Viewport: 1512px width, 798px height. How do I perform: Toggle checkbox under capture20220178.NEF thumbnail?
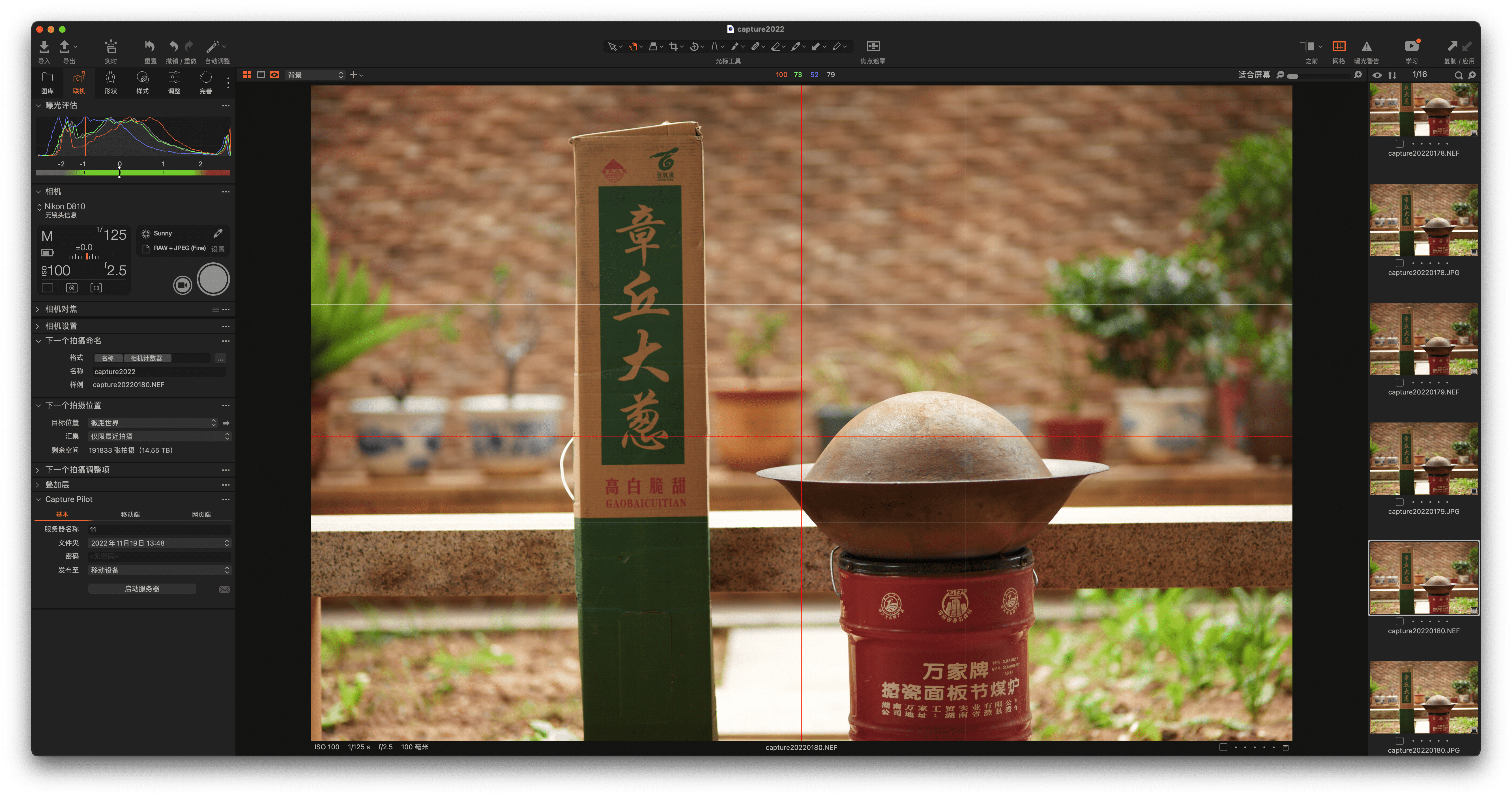click(x=1399, y=144)
